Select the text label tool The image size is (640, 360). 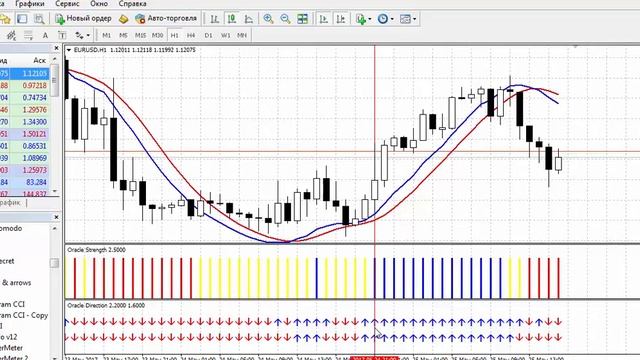pyautogui.click(x=62, y=36)
